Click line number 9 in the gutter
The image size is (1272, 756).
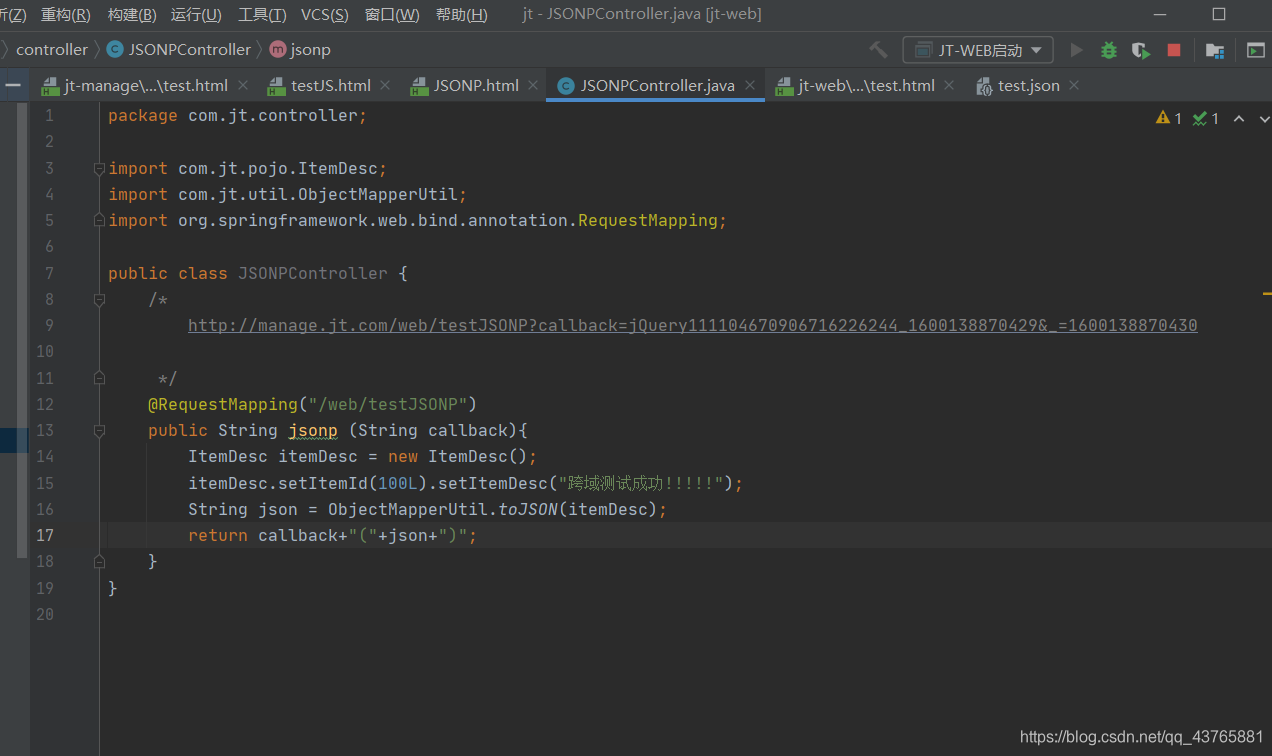tap(49, 325)
